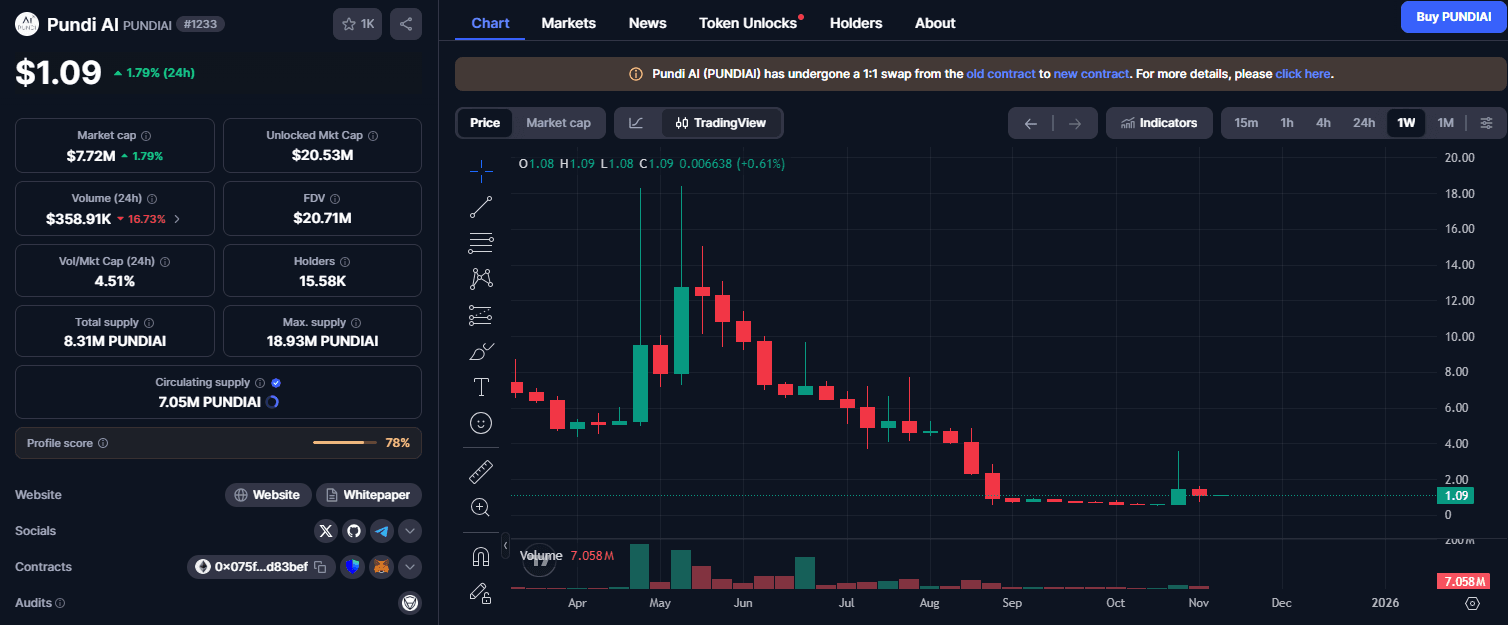Image resolution: width=1508 pixels, height=625 pixels.
Task: Select the trend line drawing tool
Action: coord(481,207)
